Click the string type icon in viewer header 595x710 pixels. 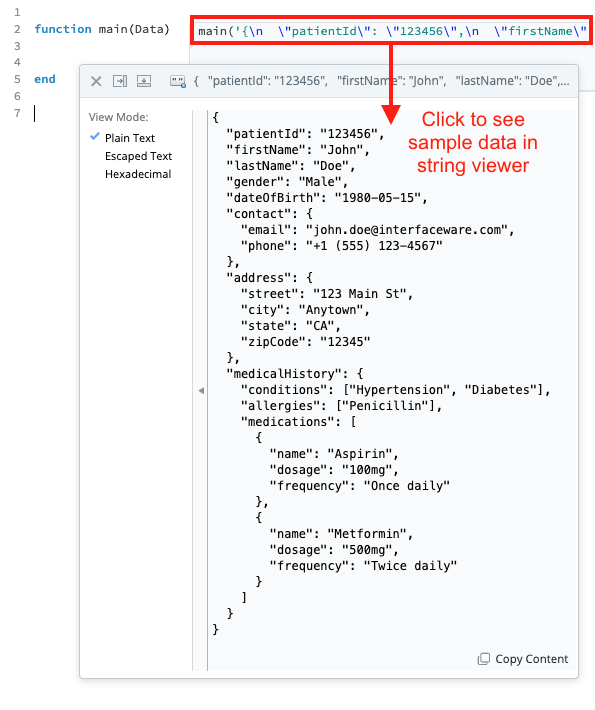tap(178, 82)
